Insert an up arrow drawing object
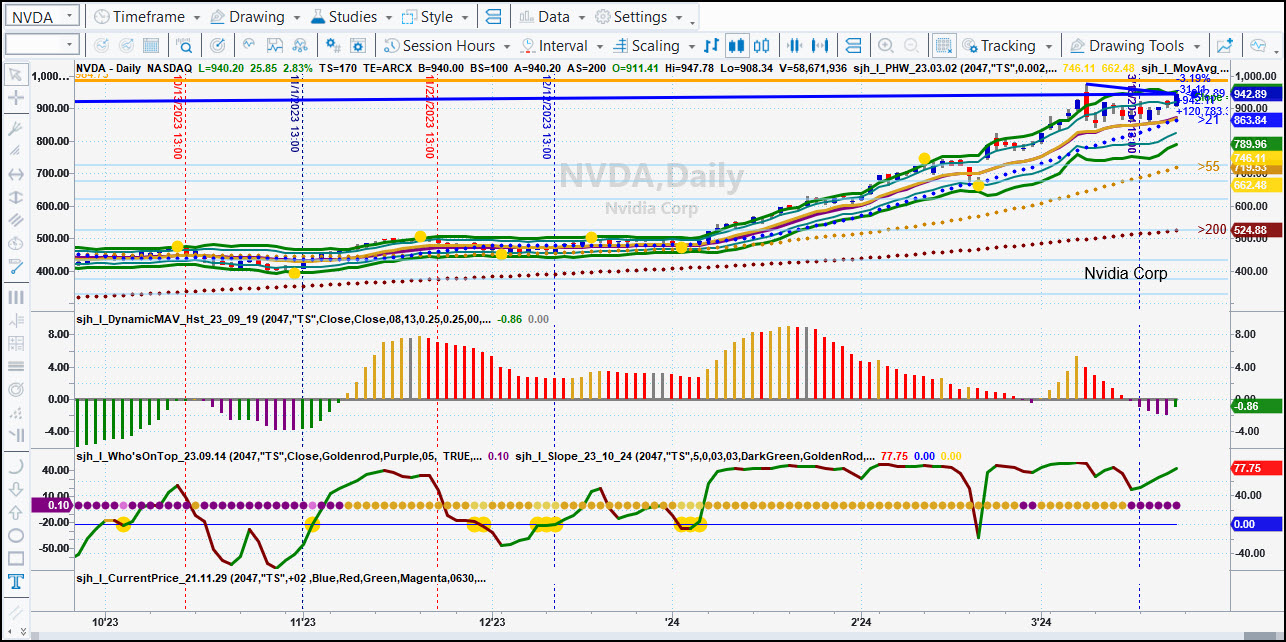Viewport: 1286px width, 642px height. tap(16, 513)
